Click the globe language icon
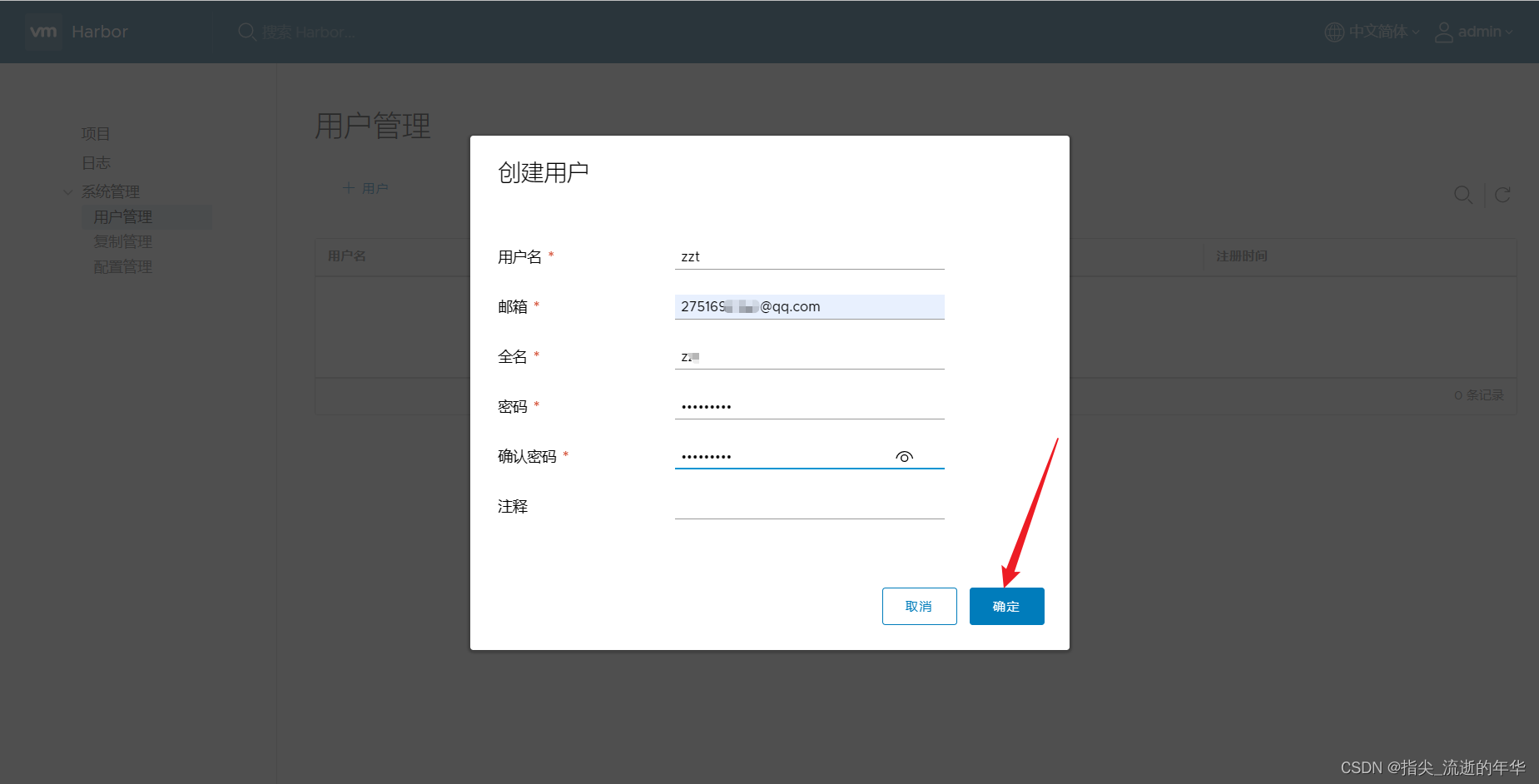The height and width of the screenshot is (784, 1539). pos(1334,32)
